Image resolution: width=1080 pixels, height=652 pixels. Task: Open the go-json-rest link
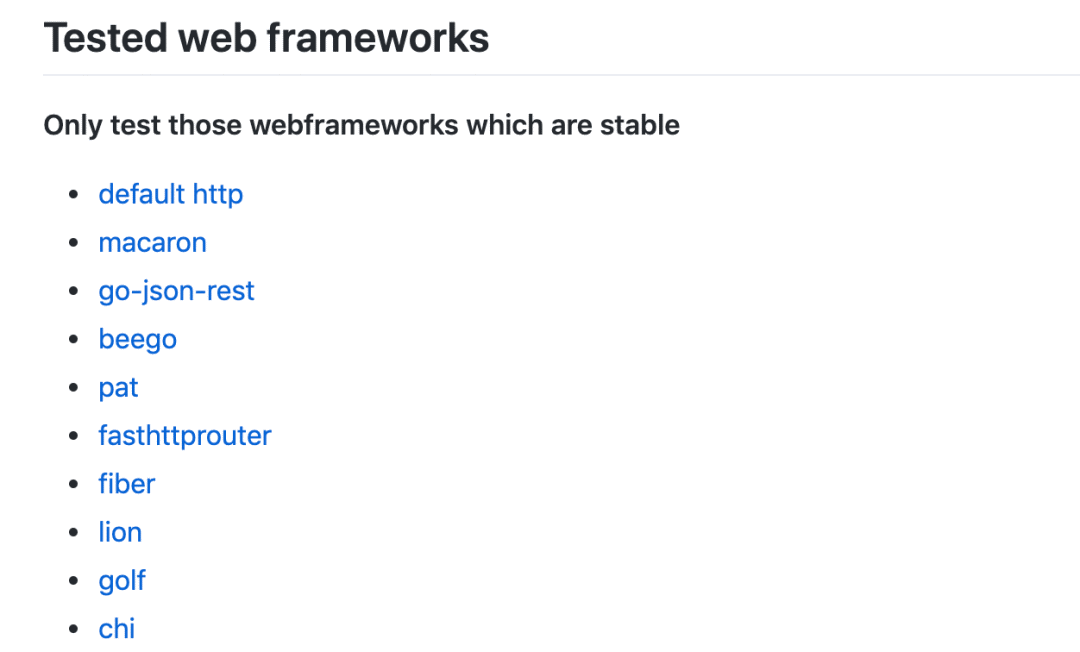coord(176,291)
